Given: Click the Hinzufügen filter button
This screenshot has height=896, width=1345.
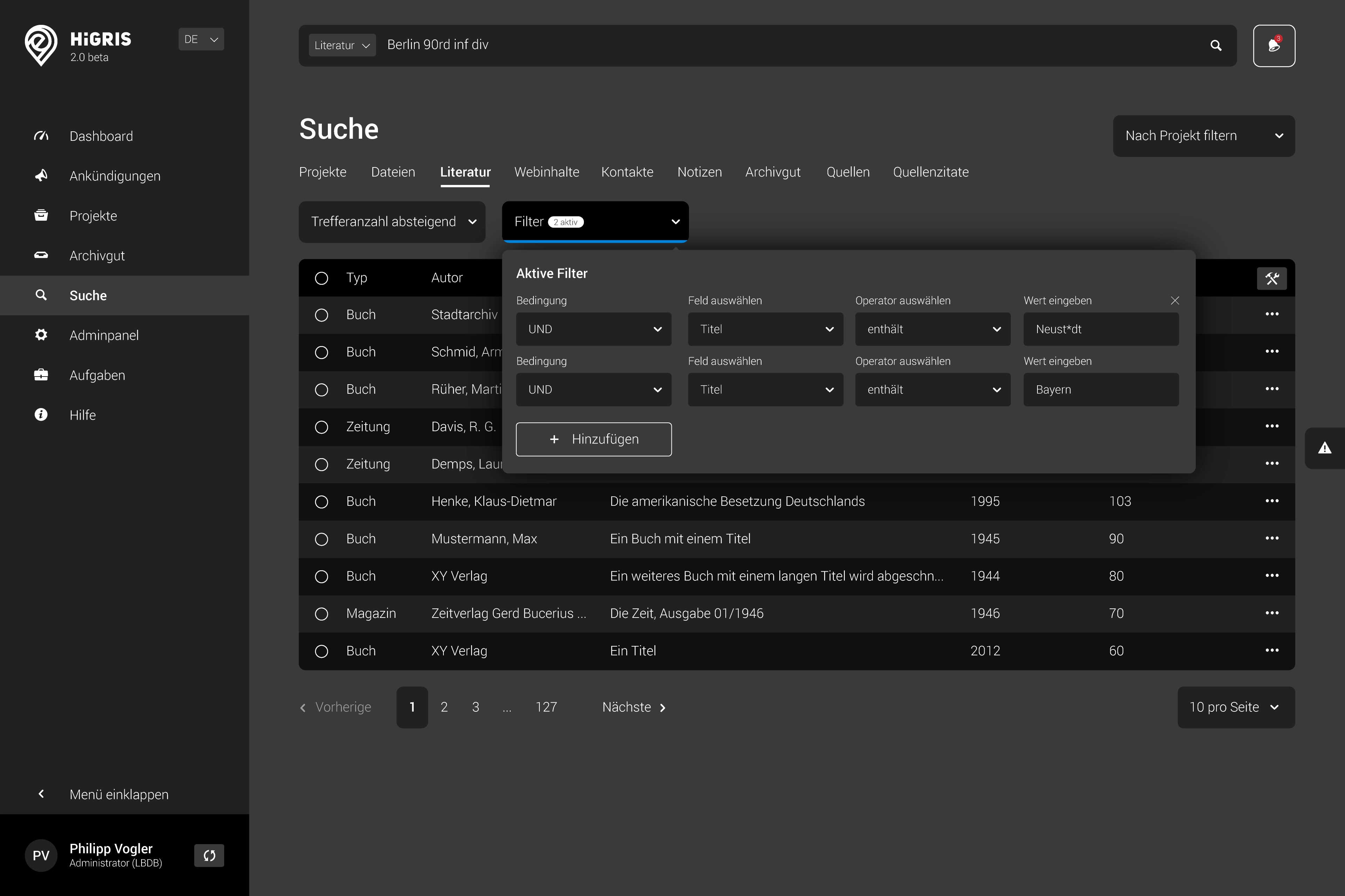Looking at the screenshot, I should point(594,440).
